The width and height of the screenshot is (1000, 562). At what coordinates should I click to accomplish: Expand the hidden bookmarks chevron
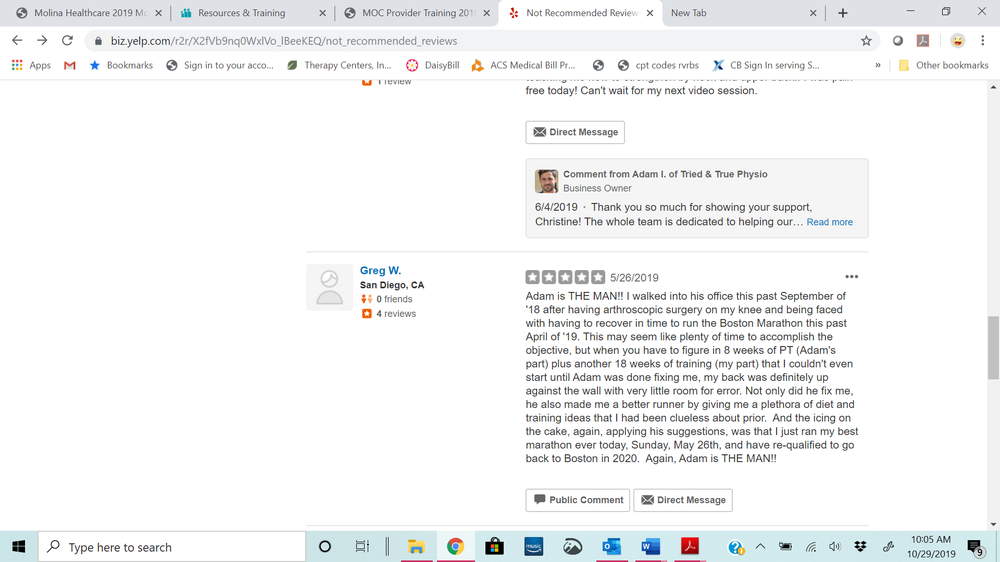point(878,65)
